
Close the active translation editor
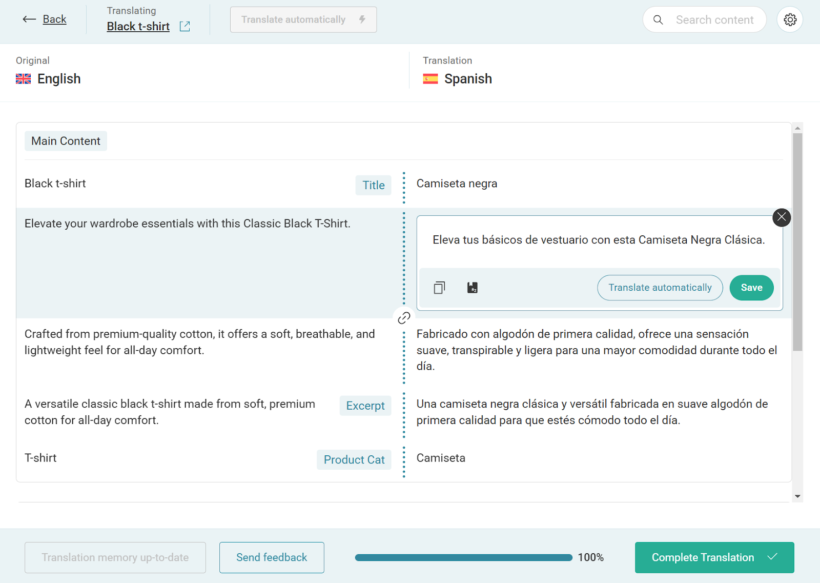[x=781, y=217]
